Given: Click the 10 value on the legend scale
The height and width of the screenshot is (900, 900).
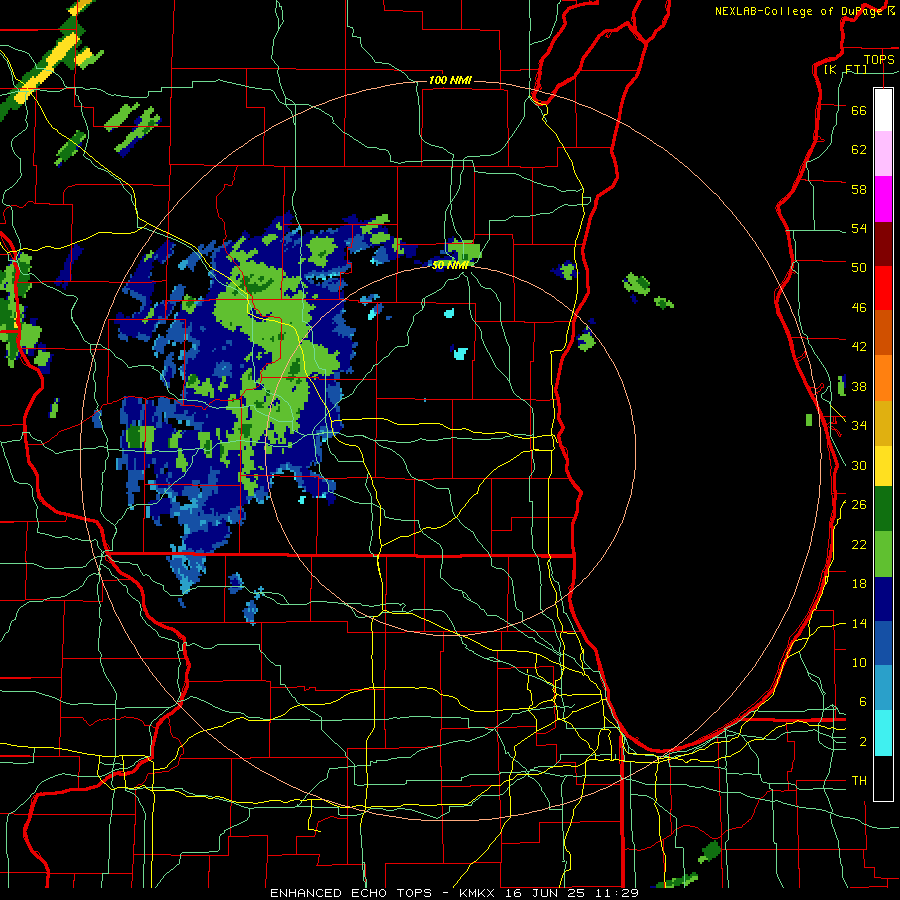Looking at the screenshot, I should (859, 662).
